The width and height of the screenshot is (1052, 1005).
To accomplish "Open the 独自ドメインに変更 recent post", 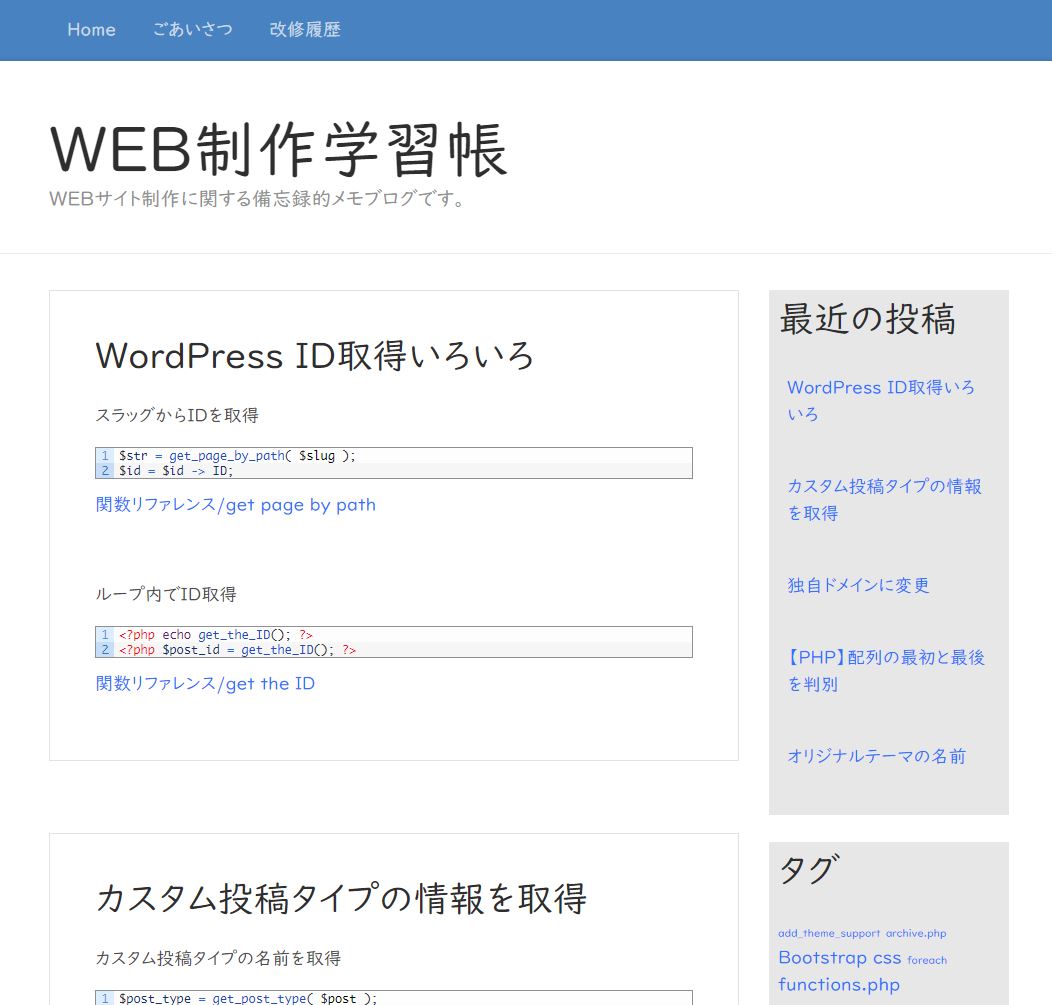I will (858, 585).
